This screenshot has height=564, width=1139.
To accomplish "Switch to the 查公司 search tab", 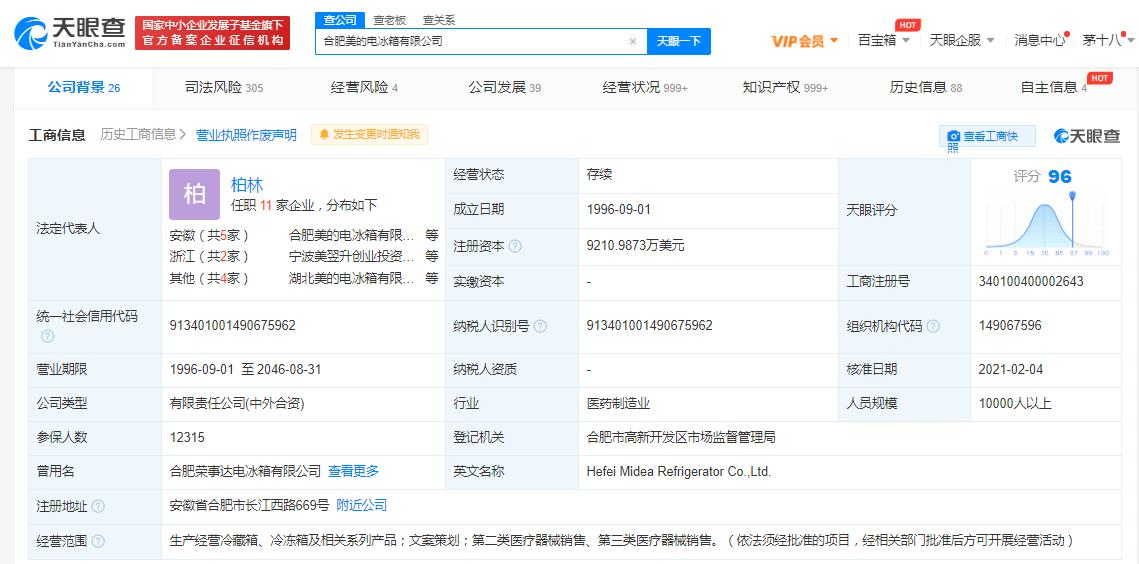I will (340, 20).
